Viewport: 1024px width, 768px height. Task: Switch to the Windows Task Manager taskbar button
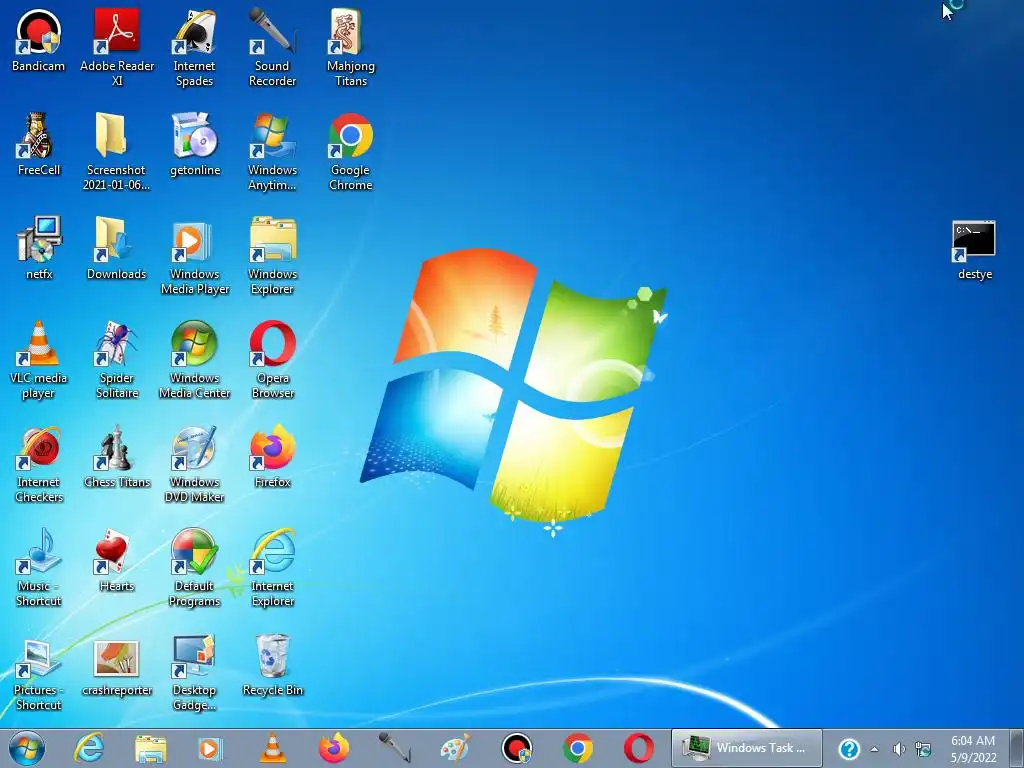[746, 748]
